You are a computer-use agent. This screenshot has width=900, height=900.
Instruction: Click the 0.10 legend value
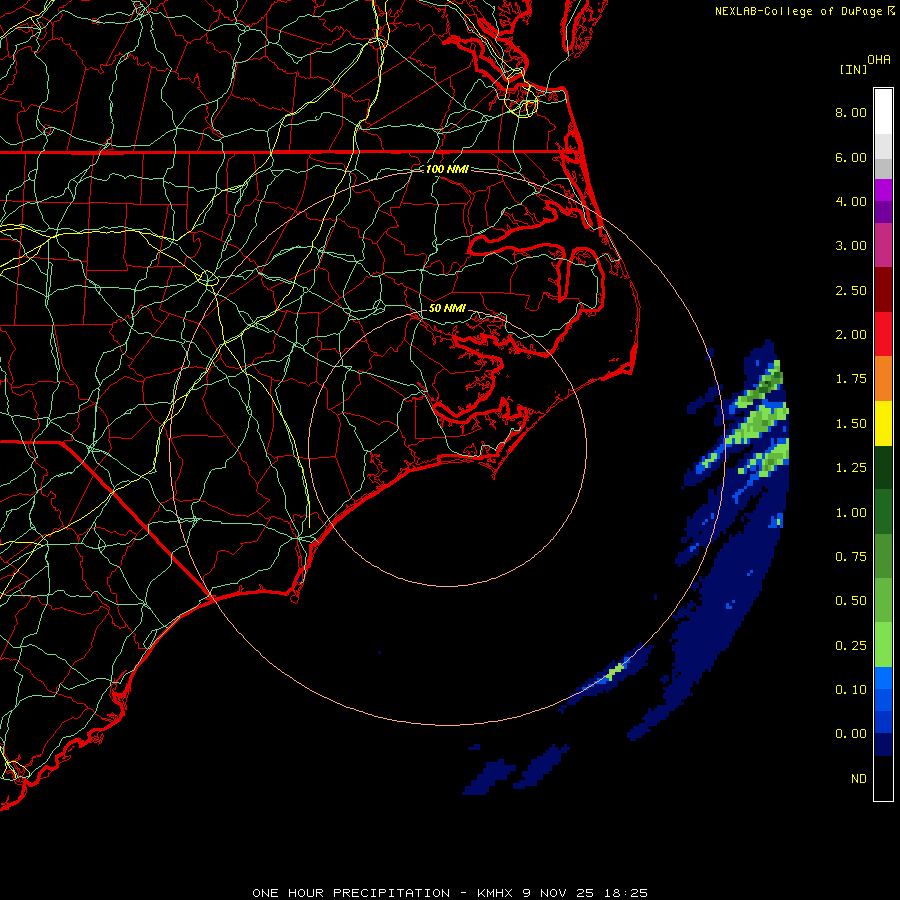(x=851, y=690)
